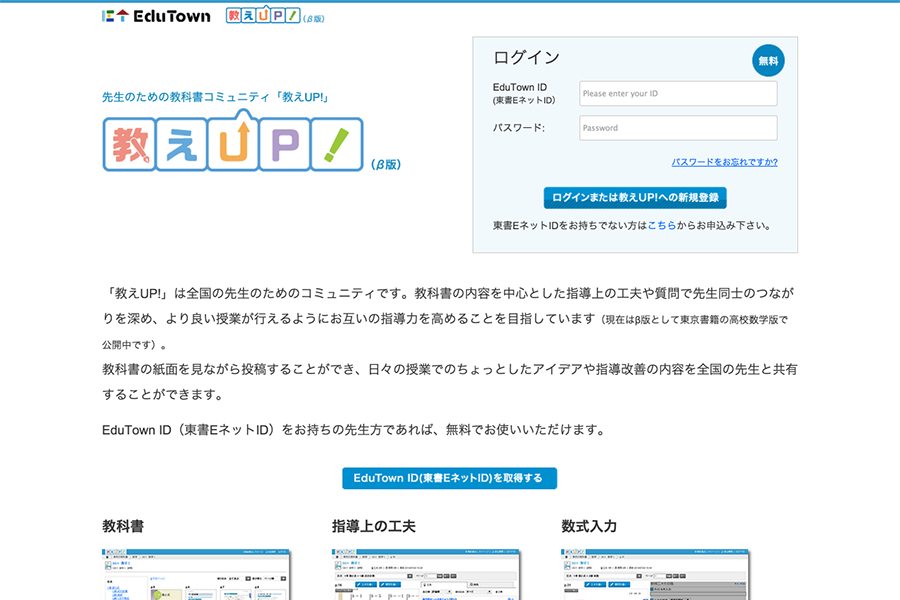Image resolution: width=900 pixels, height=600 pixels.
Task: Open the パスワードをお忘れですか? link
Action: [x=724, y=162]
